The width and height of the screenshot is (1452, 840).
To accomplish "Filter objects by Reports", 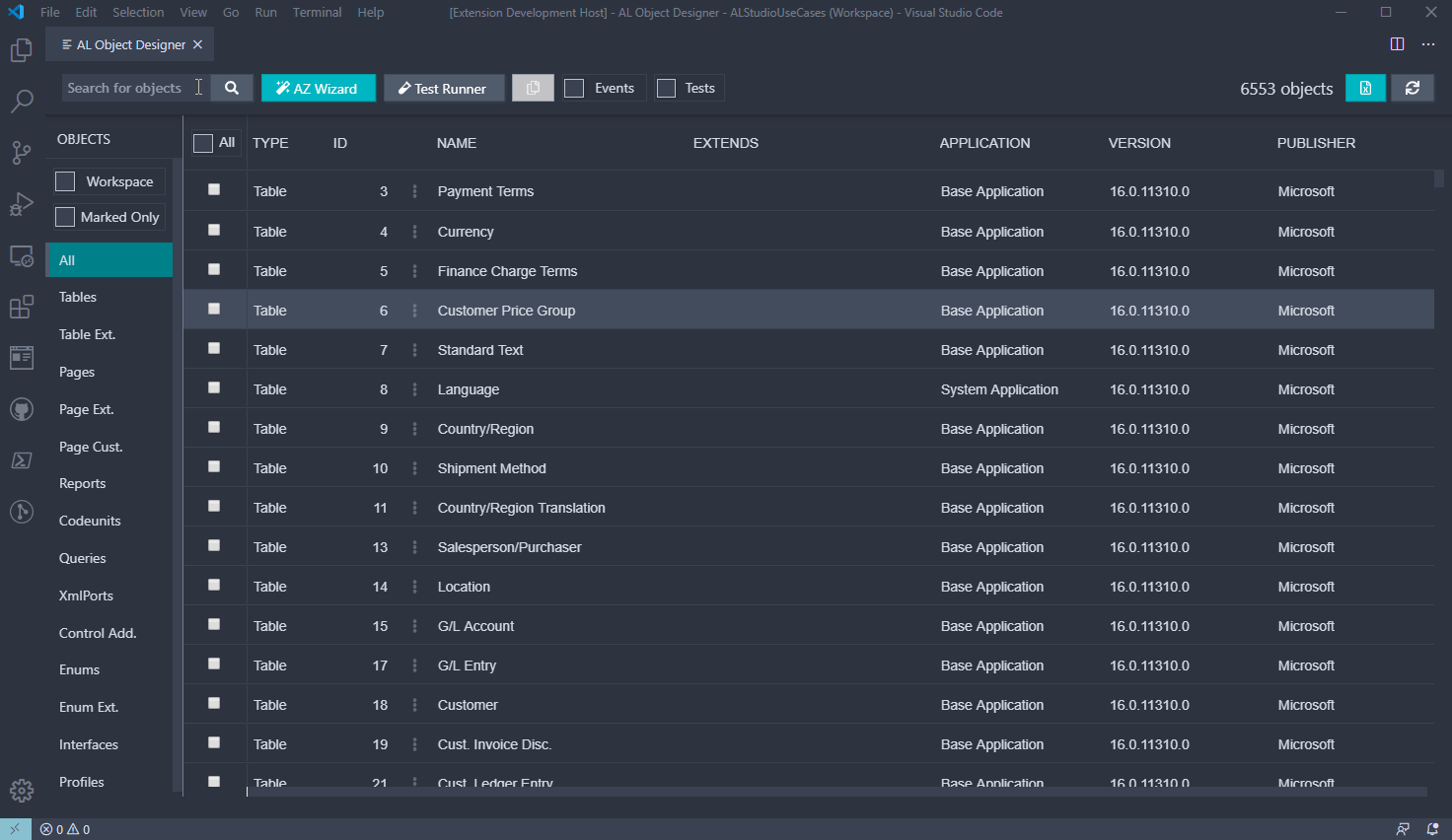I will coord(109,483).
